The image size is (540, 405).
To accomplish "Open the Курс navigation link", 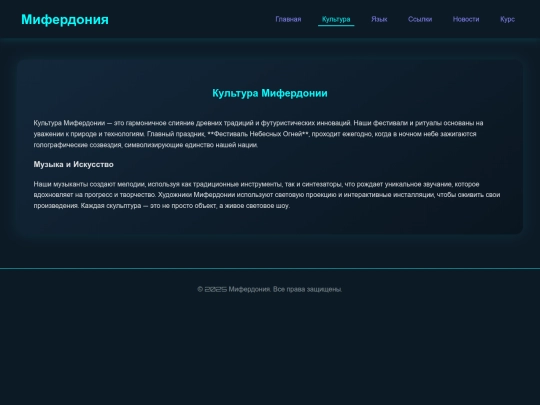I will click(507, 19).
